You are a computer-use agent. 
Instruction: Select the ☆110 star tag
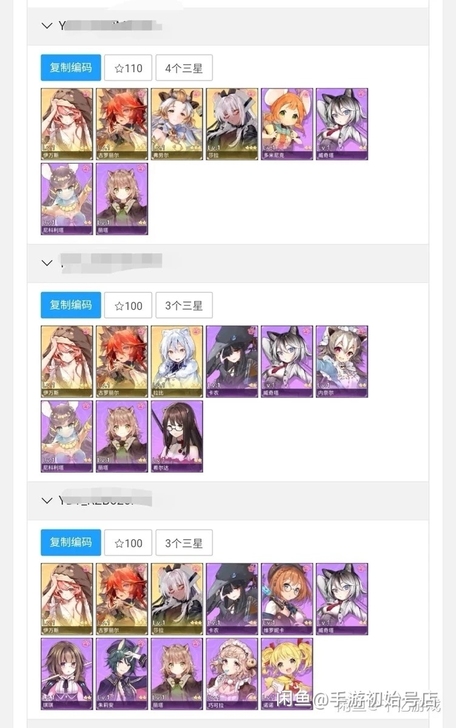[x=128, y=68]
